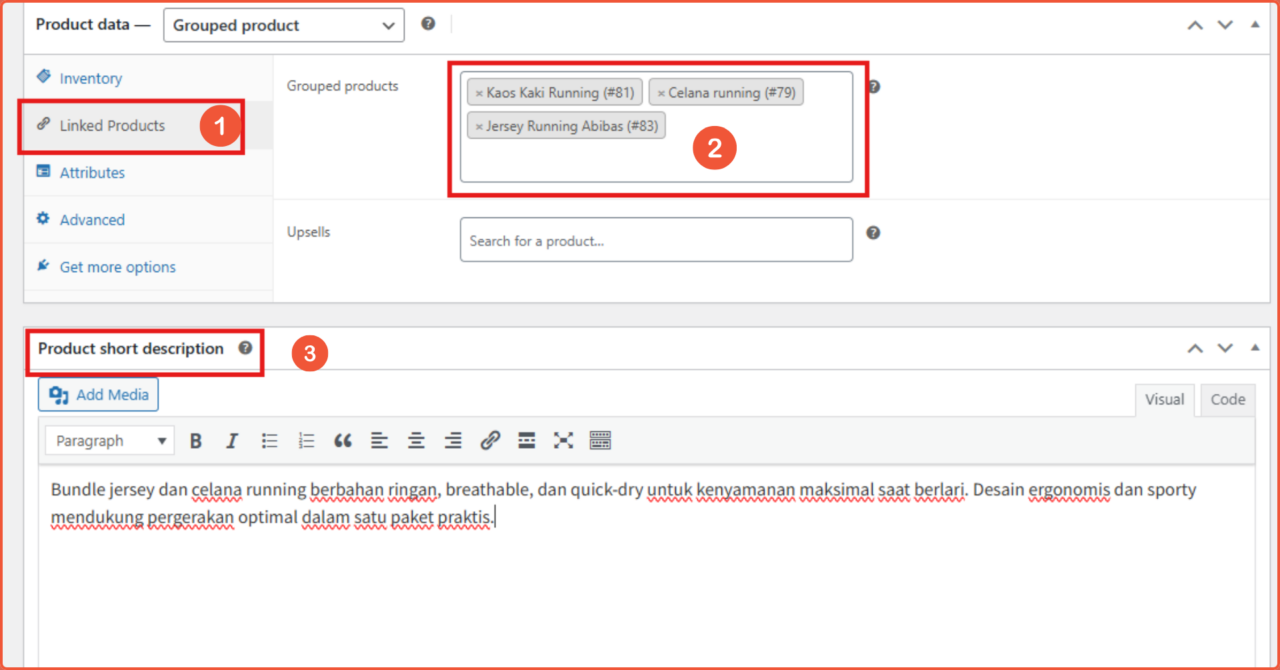The image size is (1280, 670).
Task: Toggle bold formatting in the editor
Action: pyautogui.click(x=196, y=440)
